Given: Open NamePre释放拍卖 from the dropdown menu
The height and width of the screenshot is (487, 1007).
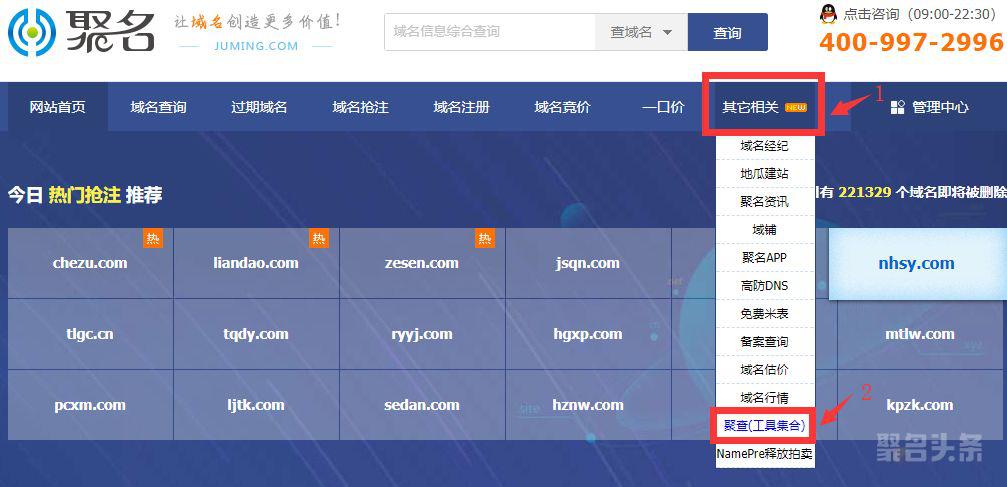Looking at the screenshot, I should [x=764, y=454].
